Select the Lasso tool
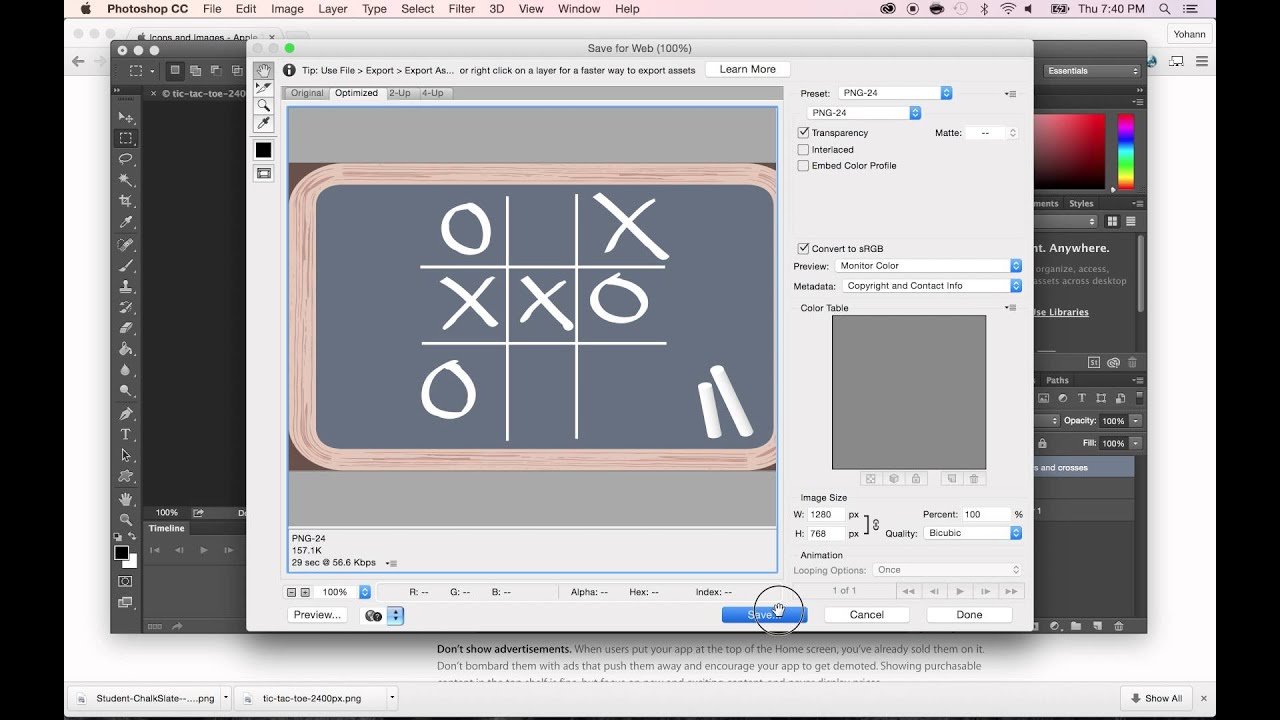Screen dimensions: 1280x720 [x=126, y=159]
